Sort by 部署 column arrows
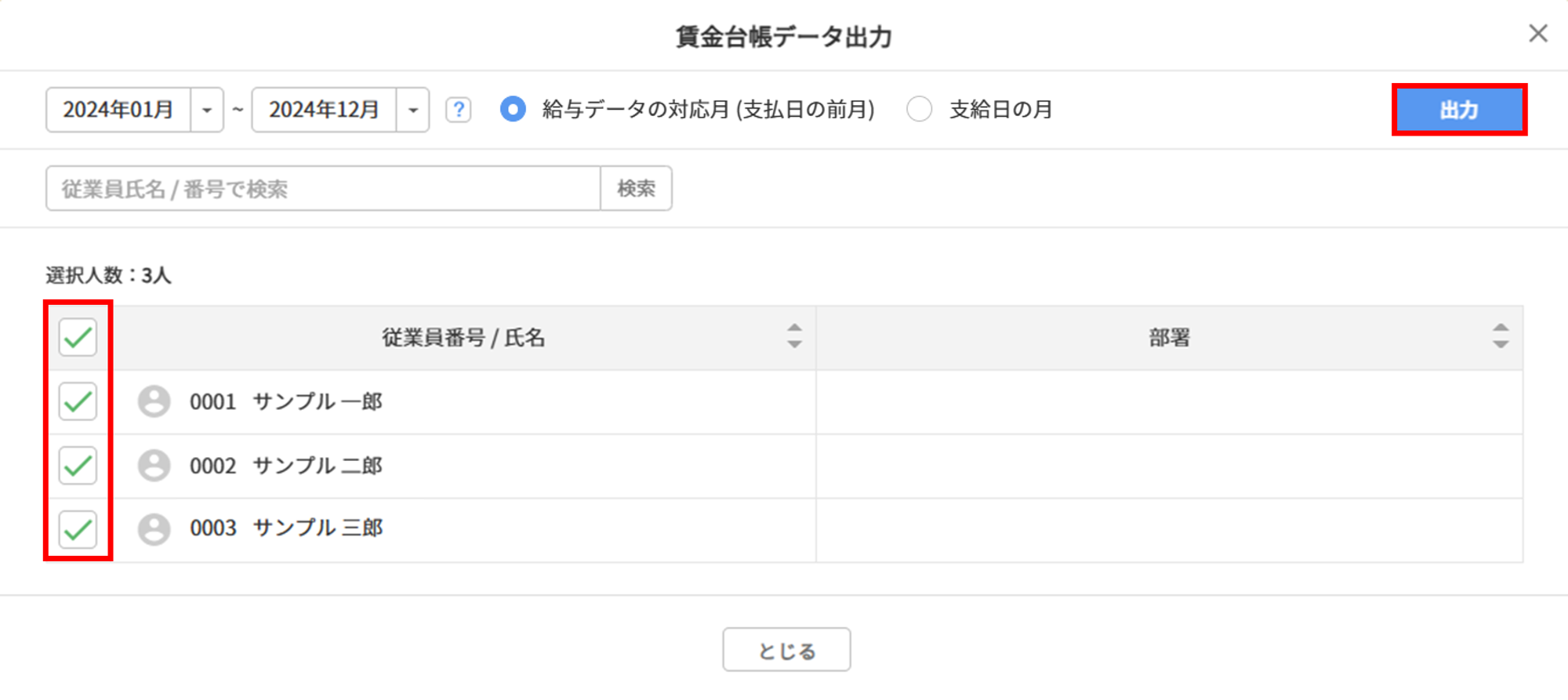The image size is (1568, 700). [1501, 336]
